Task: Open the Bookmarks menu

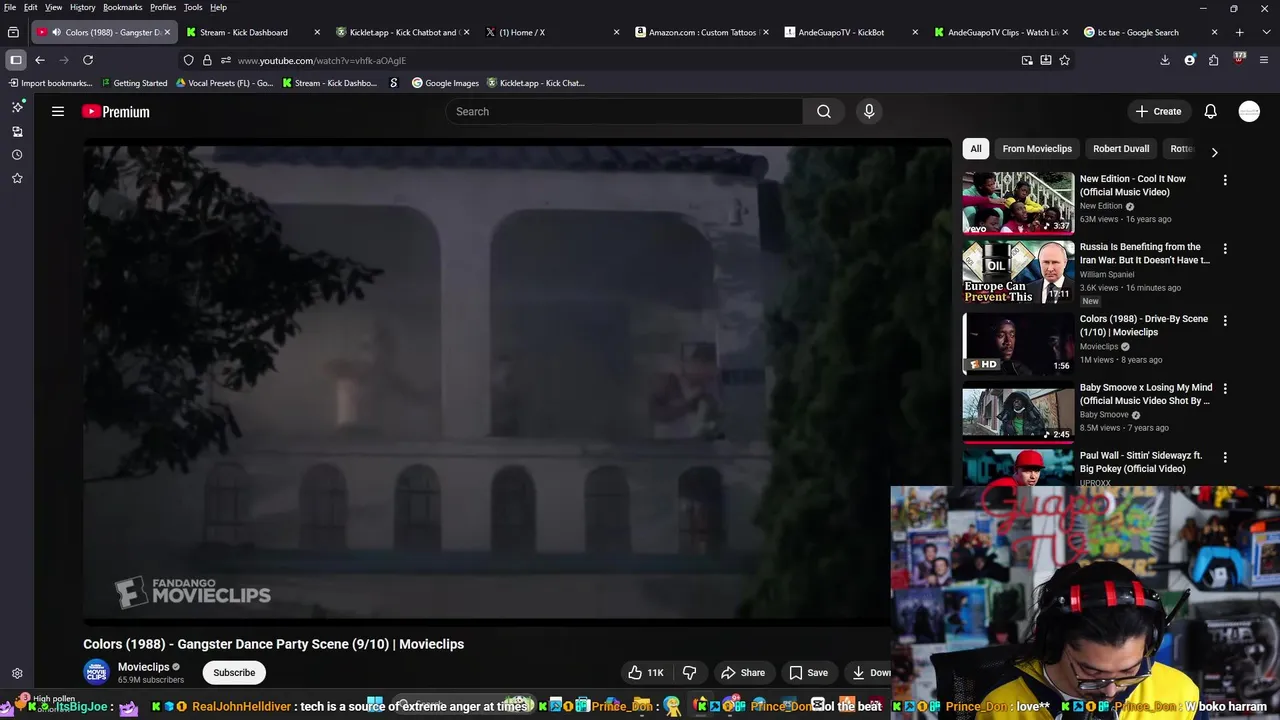Action: click(123, 7)
